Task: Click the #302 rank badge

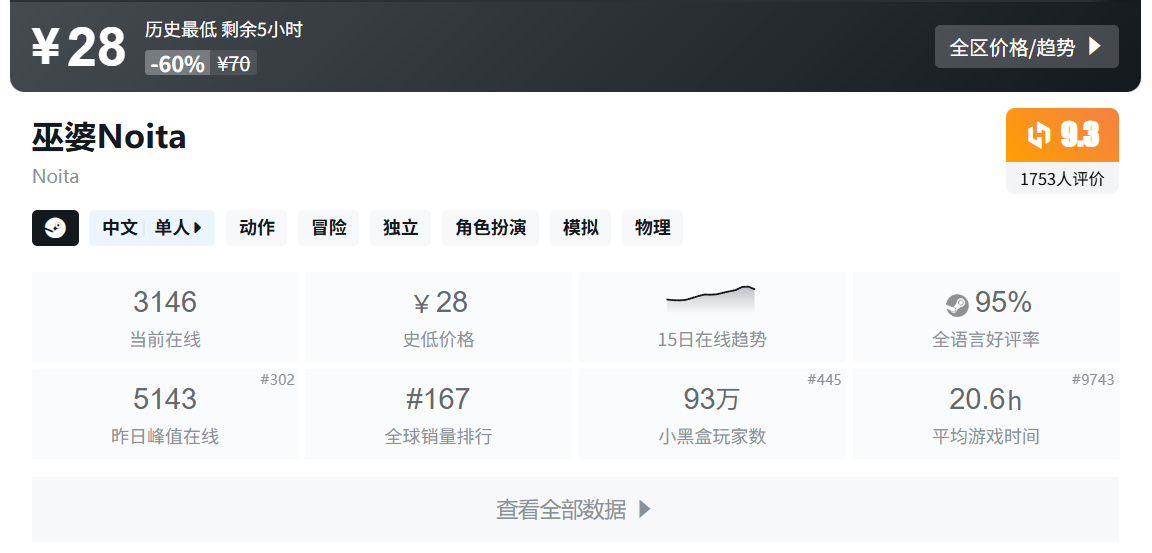Action: (x=278, y=380)
